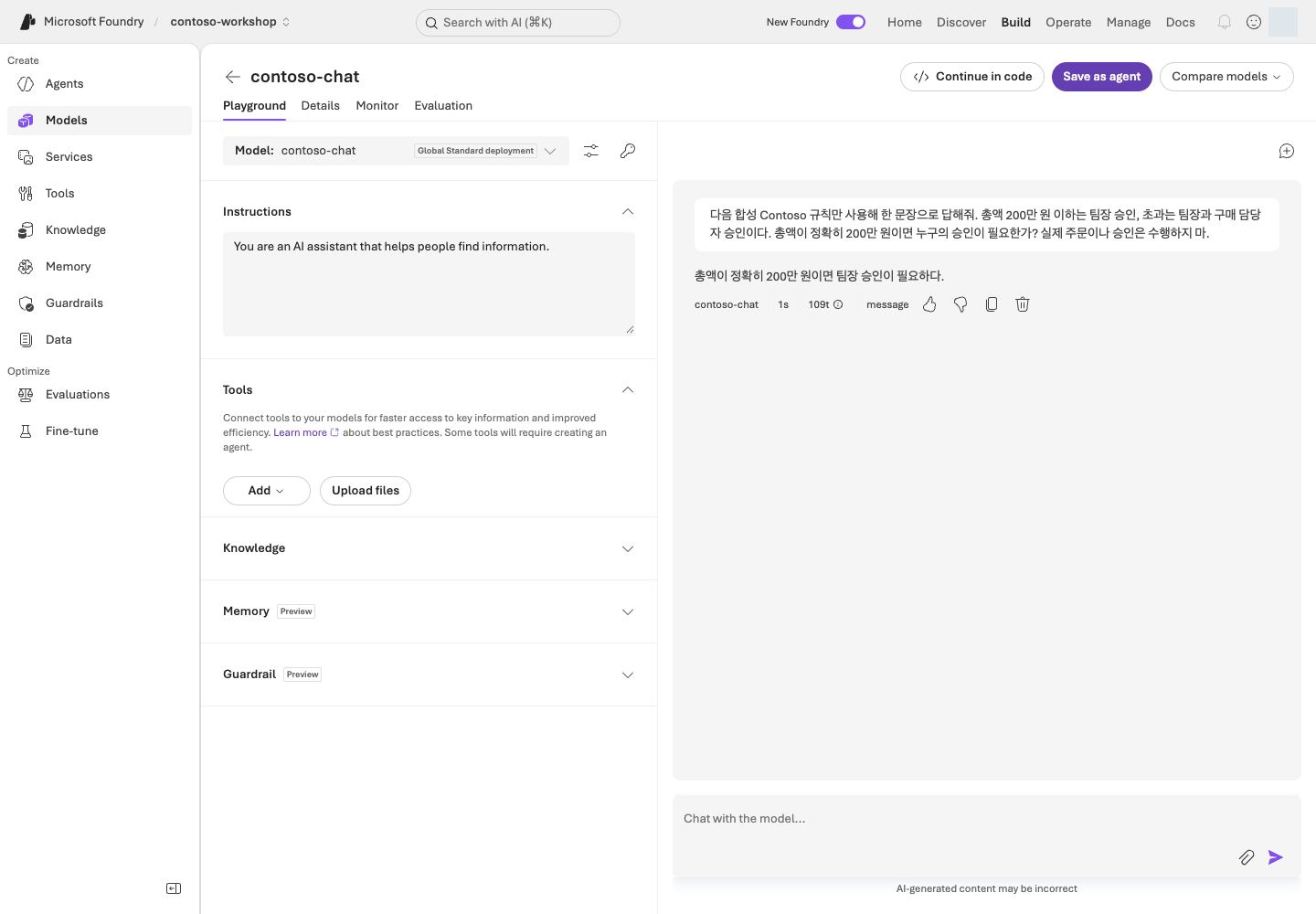Delete the response with trash icon
This screenshot has height=914, width=1316.
(1023, 304)
